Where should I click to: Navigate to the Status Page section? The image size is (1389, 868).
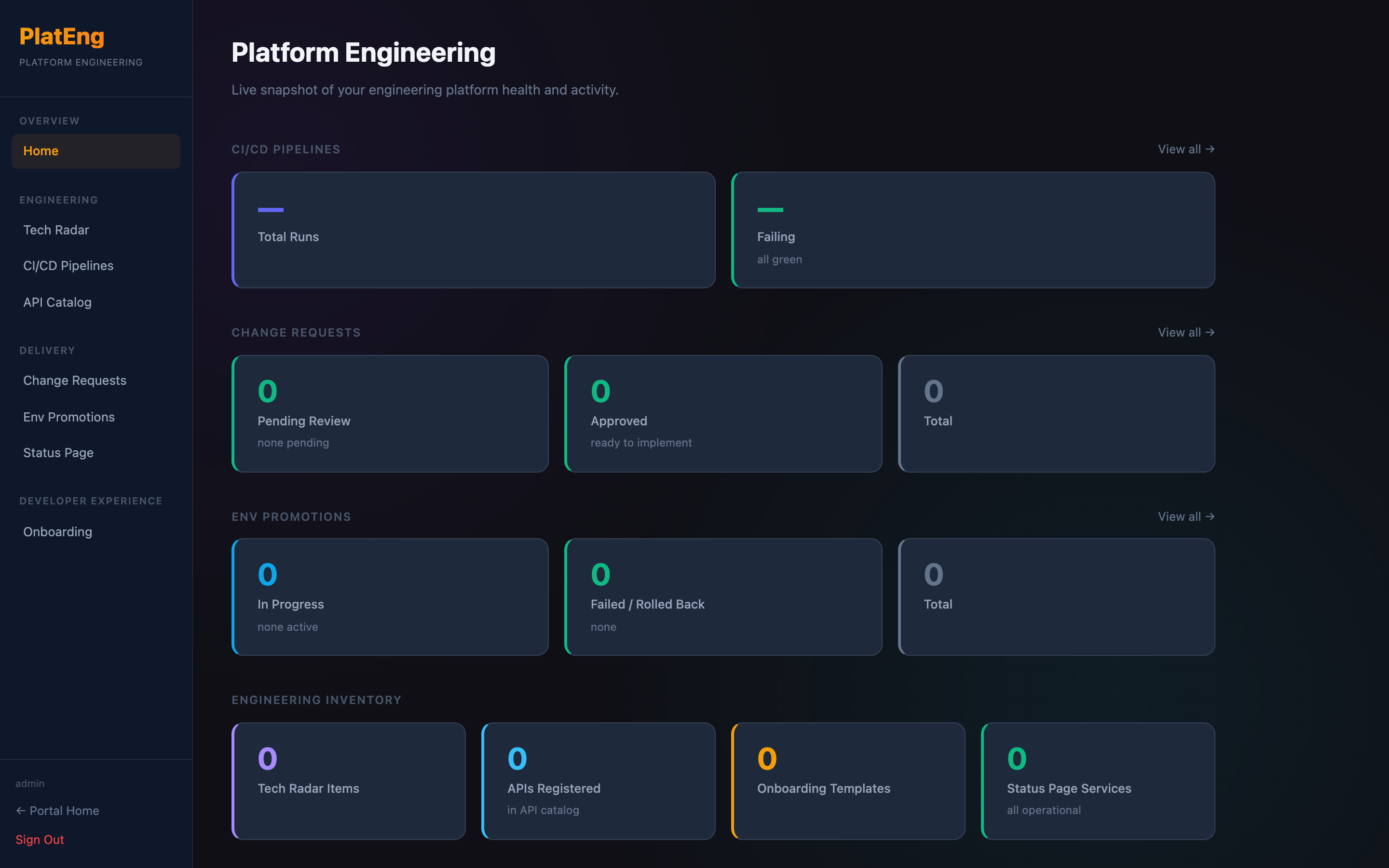pos(58,452)
